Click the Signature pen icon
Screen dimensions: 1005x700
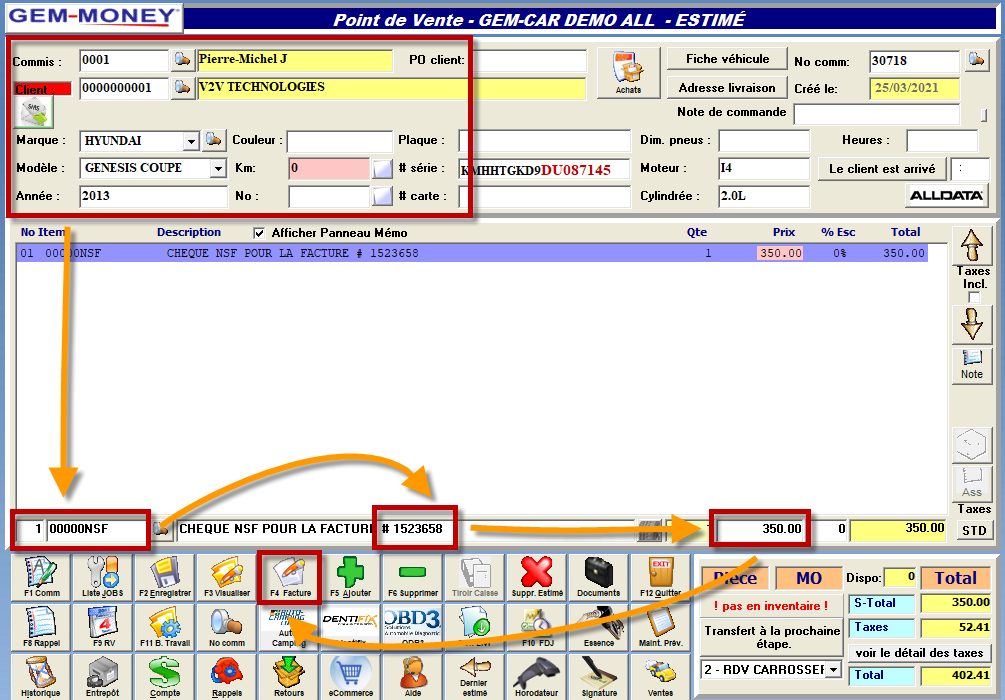(x=599, y=676)
